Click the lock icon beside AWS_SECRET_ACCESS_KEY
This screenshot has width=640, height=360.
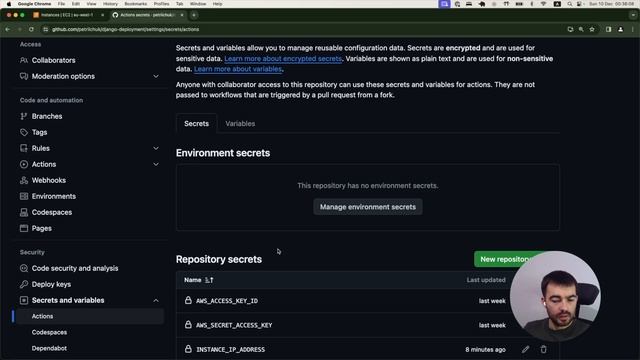point(188,324)
